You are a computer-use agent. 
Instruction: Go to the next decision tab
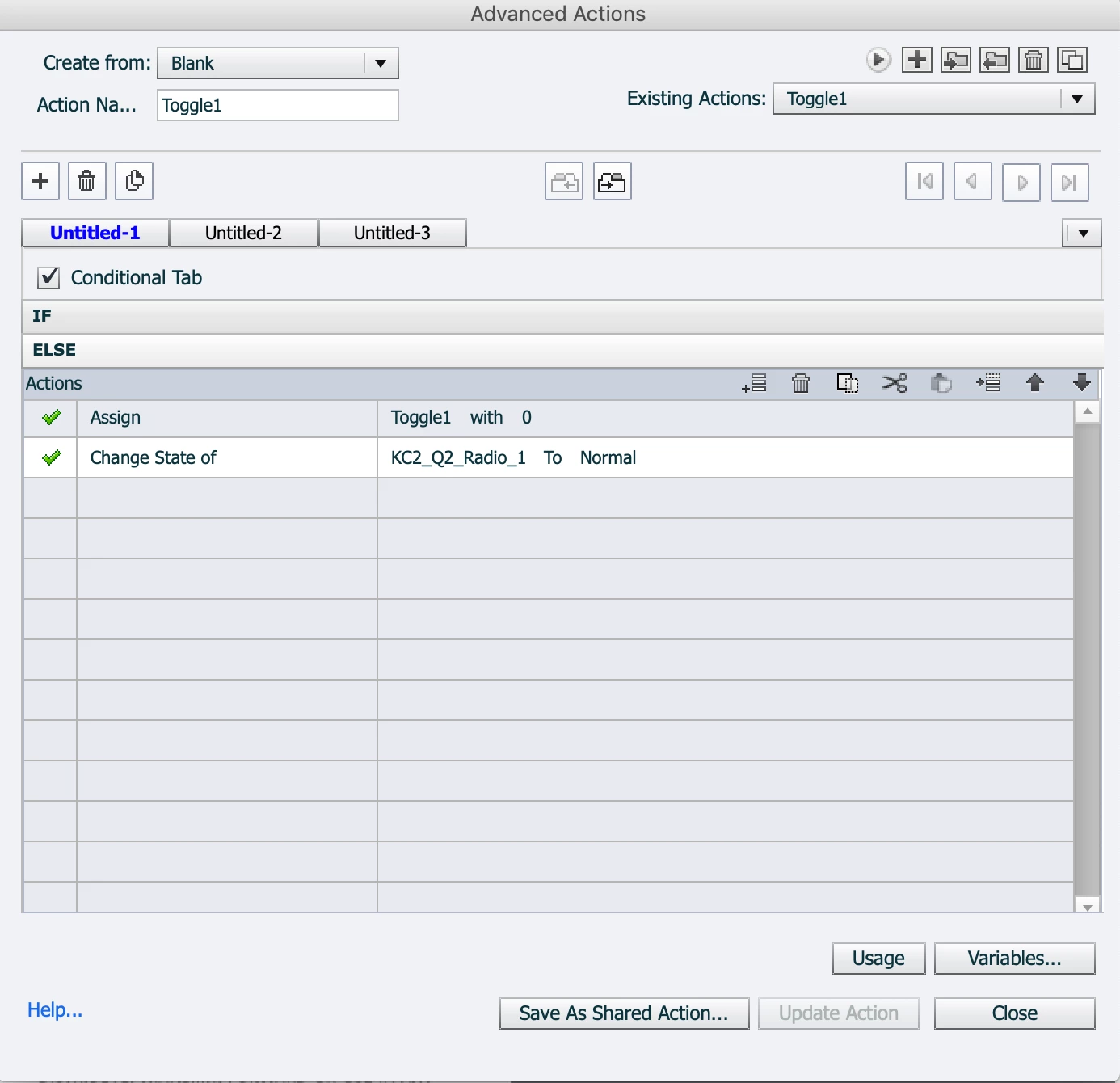tap(1021, 182)
